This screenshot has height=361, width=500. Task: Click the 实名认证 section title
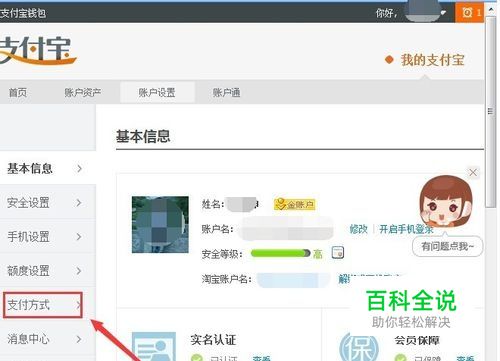[213, 340]
